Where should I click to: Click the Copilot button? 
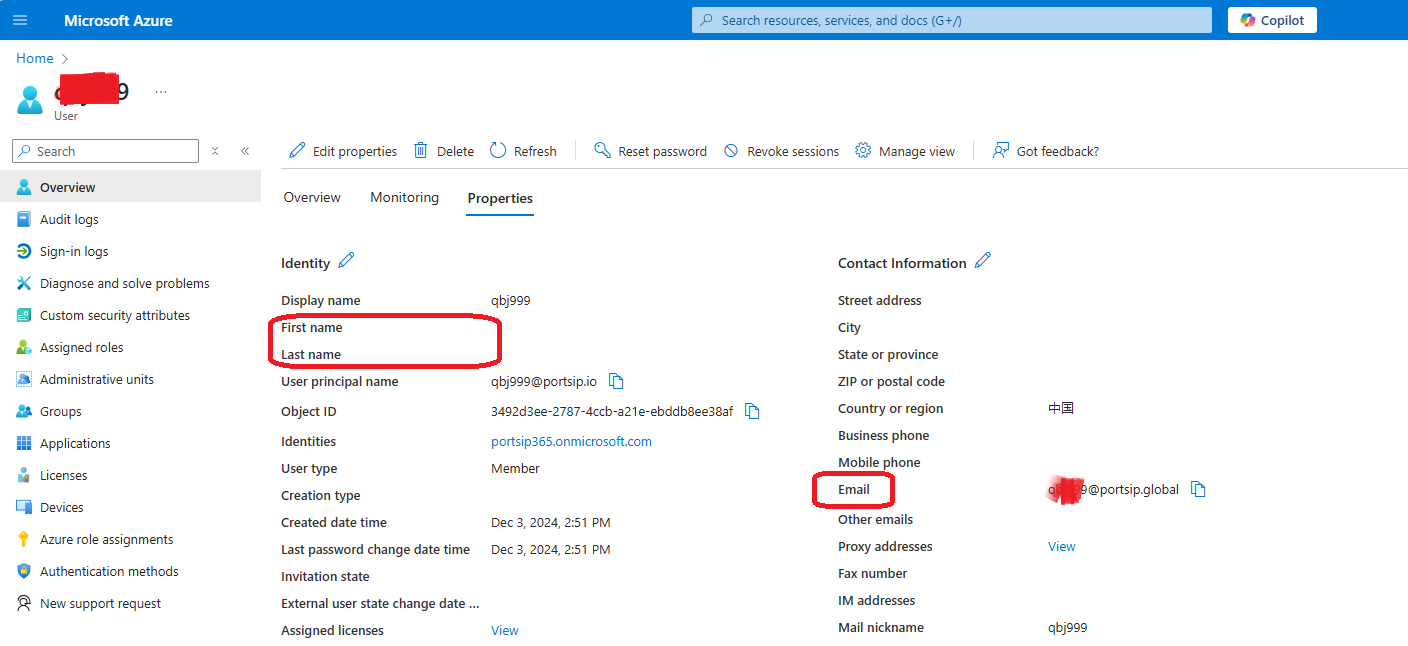pos(1272,20)
